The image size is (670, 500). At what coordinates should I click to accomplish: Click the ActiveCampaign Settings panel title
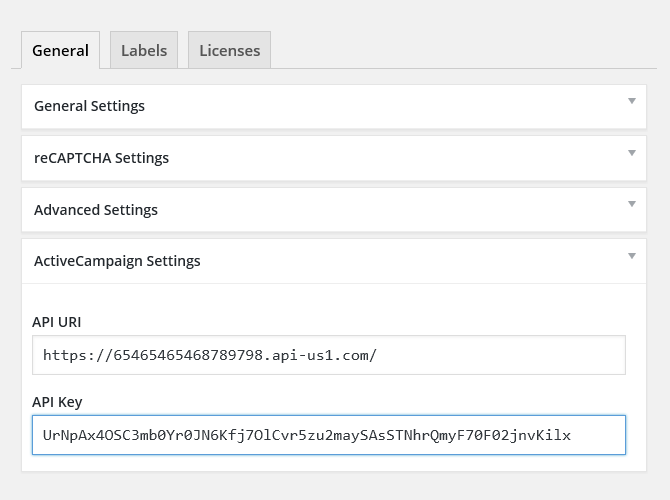pyautogui.click(x=117, y=261)
